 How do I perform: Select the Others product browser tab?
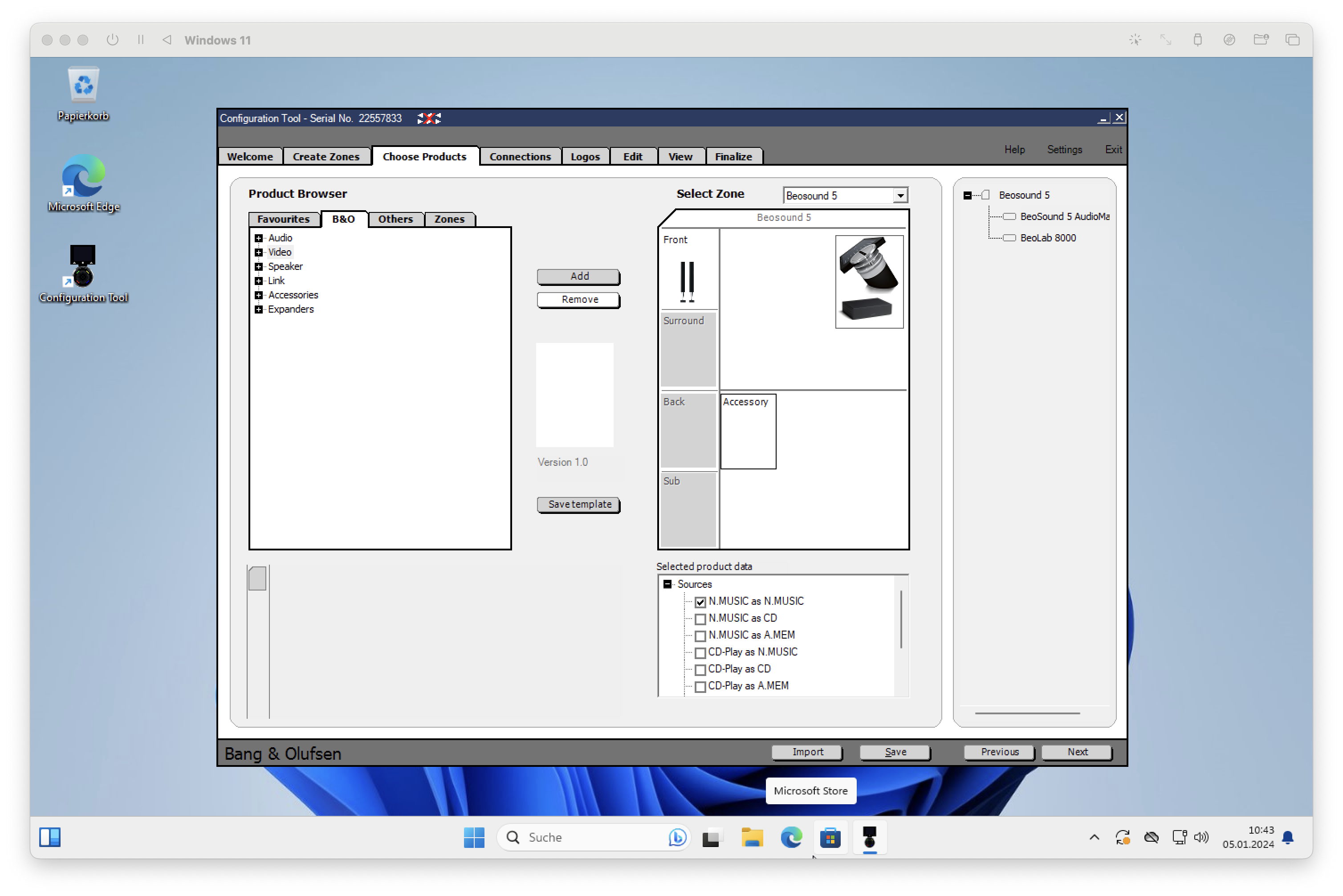[x=395, y=219]
